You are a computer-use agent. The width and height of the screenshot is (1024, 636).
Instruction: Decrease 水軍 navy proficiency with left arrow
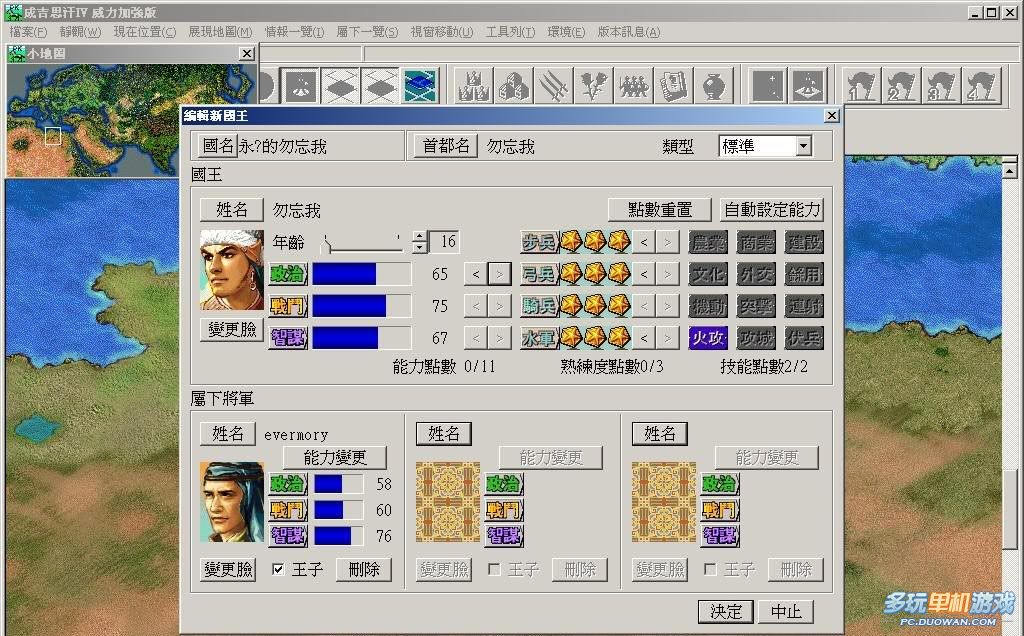coord(644,338)
